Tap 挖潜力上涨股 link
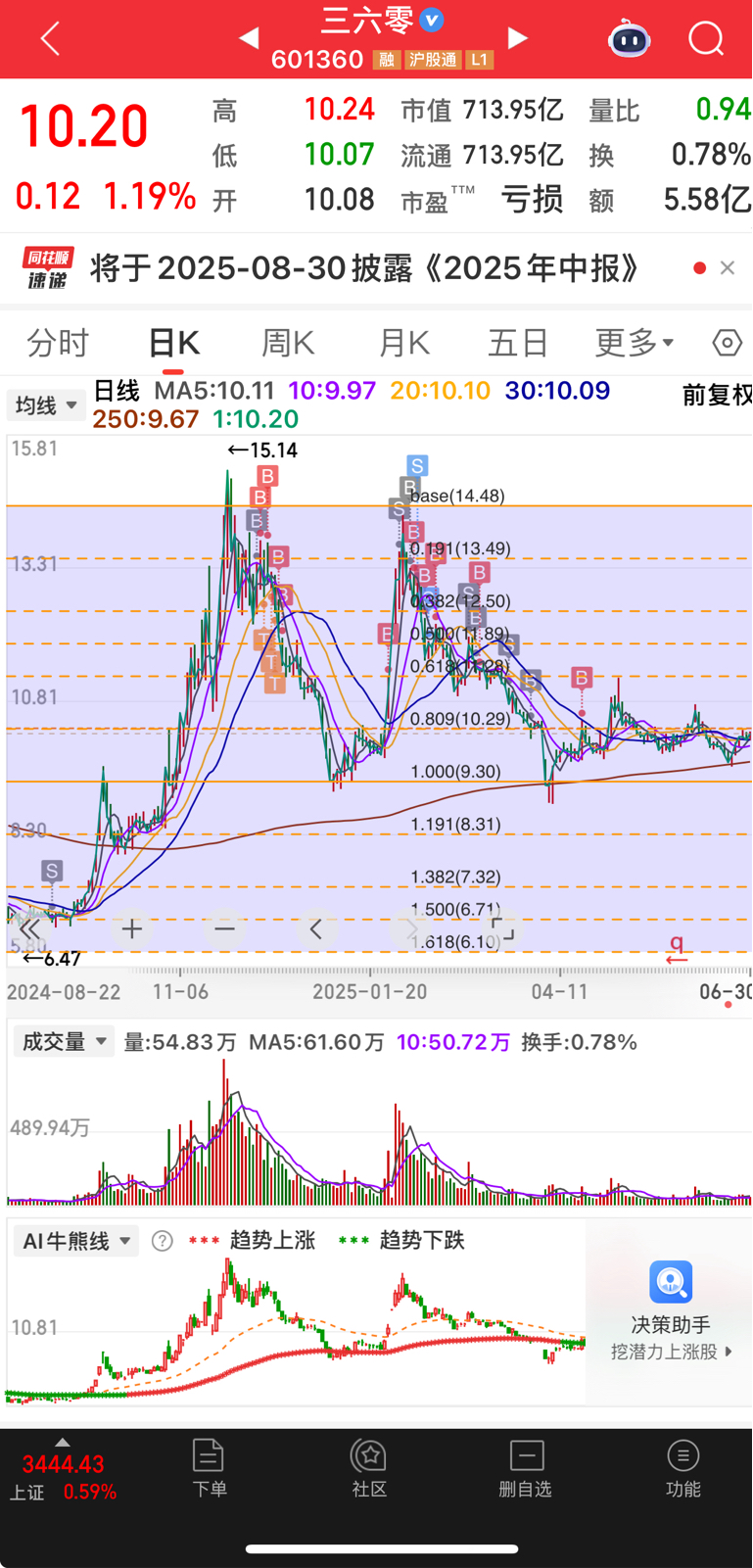 [x=671, y=1352]
